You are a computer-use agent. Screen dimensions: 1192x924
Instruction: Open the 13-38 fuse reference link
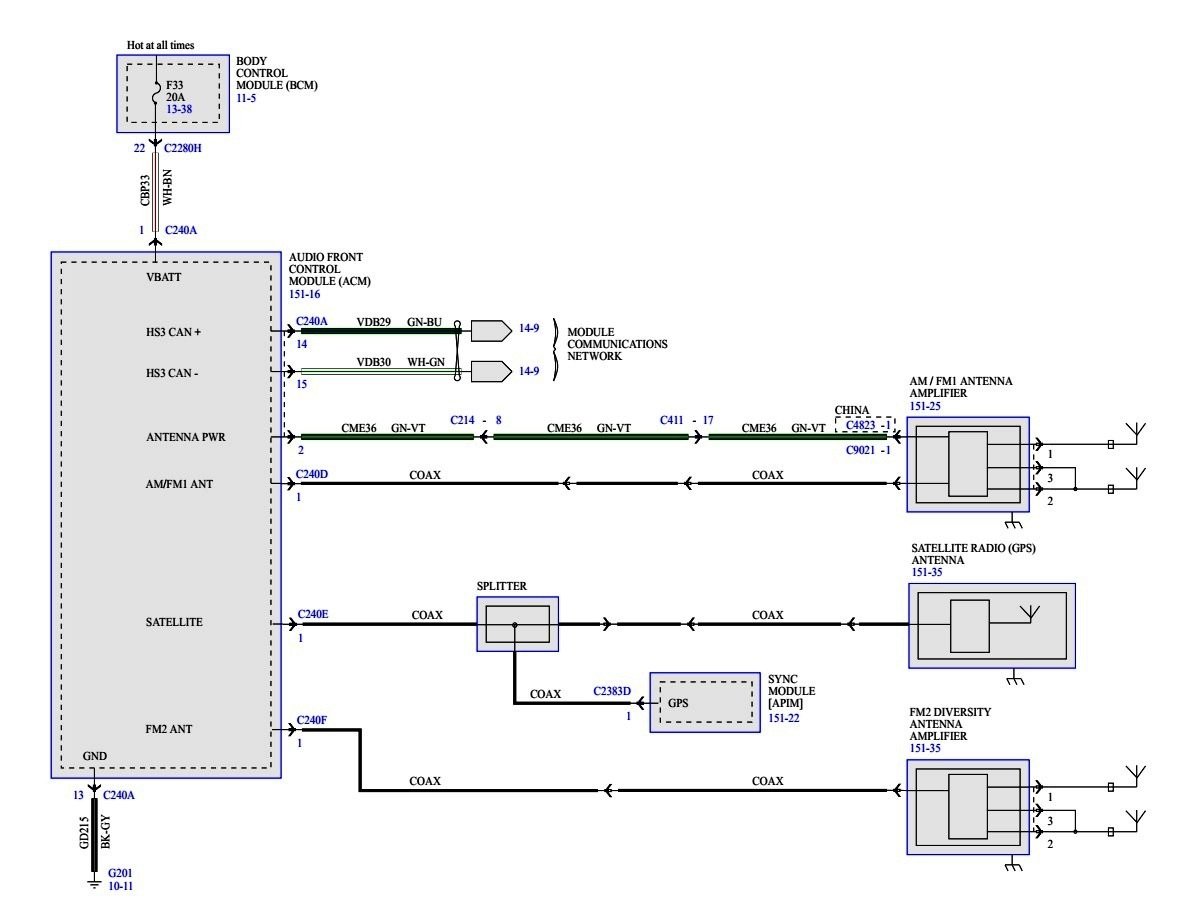click(180, 110)
